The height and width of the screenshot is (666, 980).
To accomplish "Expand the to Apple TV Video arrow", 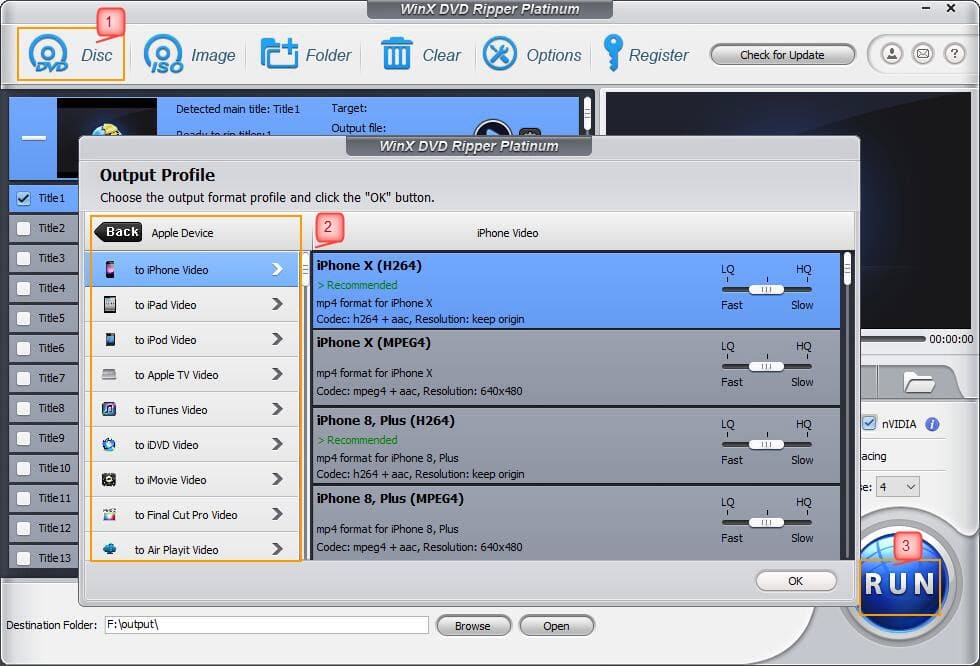I will [x=278, y=374].
